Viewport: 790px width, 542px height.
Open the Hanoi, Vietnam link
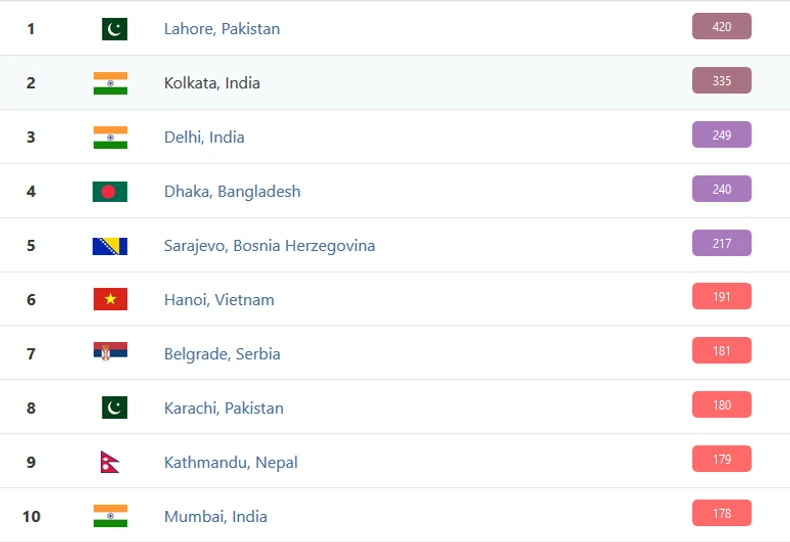point(219,299)
